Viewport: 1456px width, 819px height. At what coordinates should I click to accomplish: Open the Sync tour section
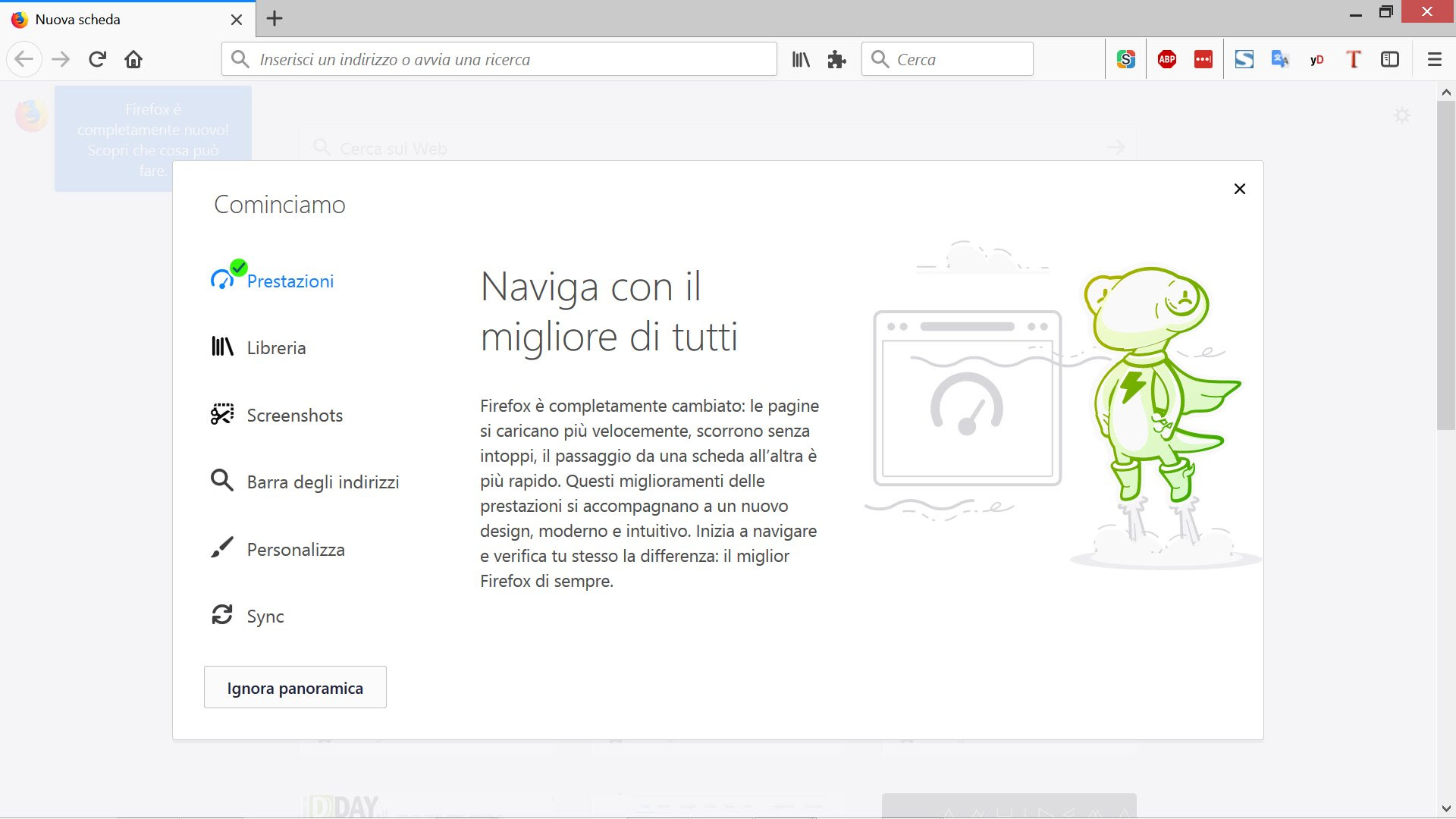tap(265, 617)
